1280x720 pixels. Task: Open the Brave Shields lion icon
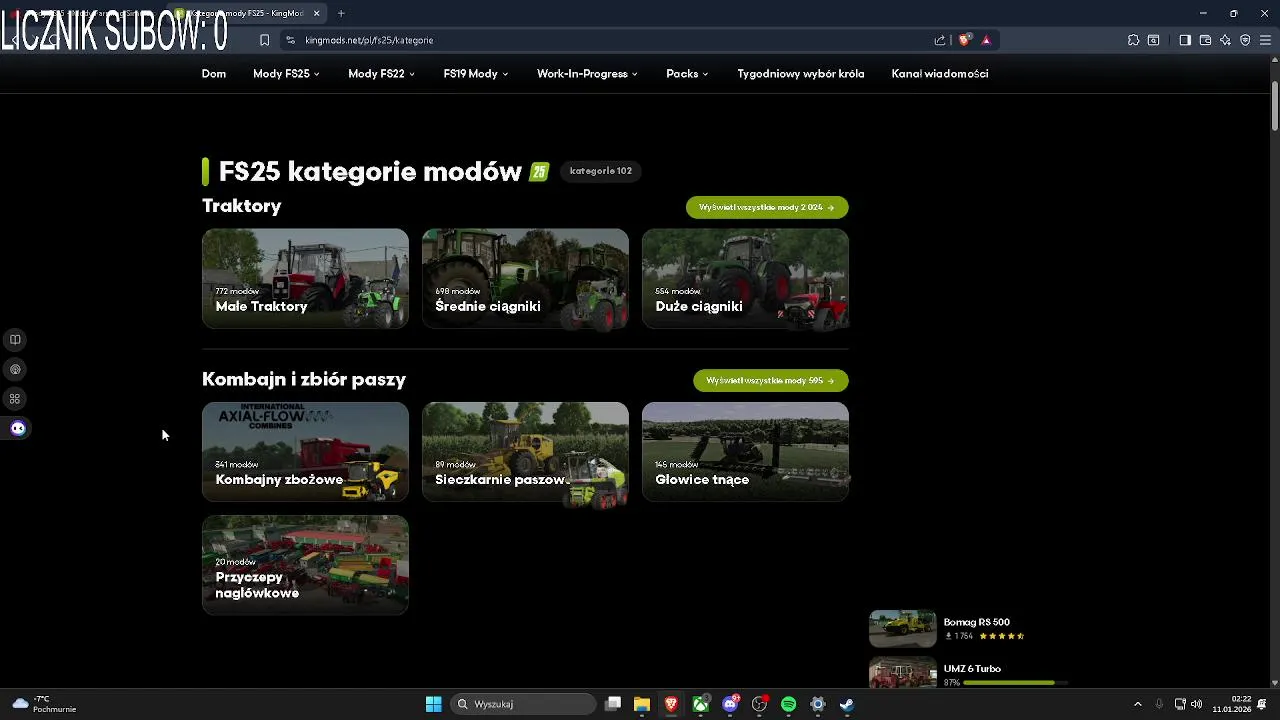tap(964, 40)
